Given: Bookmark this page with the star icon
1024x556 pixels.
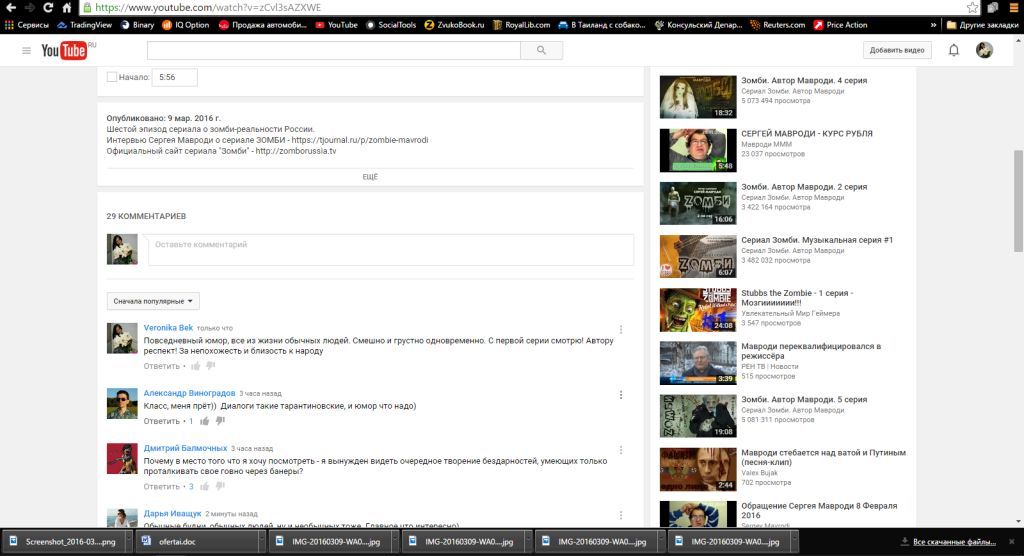Looking at the screenshot, I should [972, 8].
